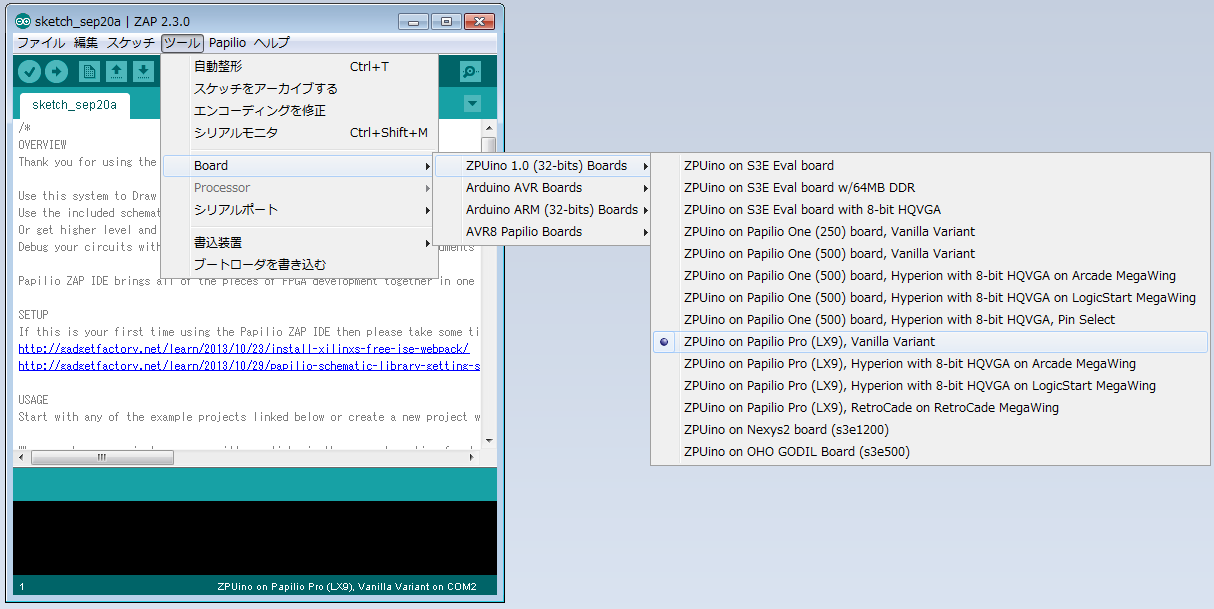Viewport: 1214px width, 609px height.
Task: Select Papilio One (500) Hyperion on LogicStart MegaWing
Action: click(x=930, y=298)
